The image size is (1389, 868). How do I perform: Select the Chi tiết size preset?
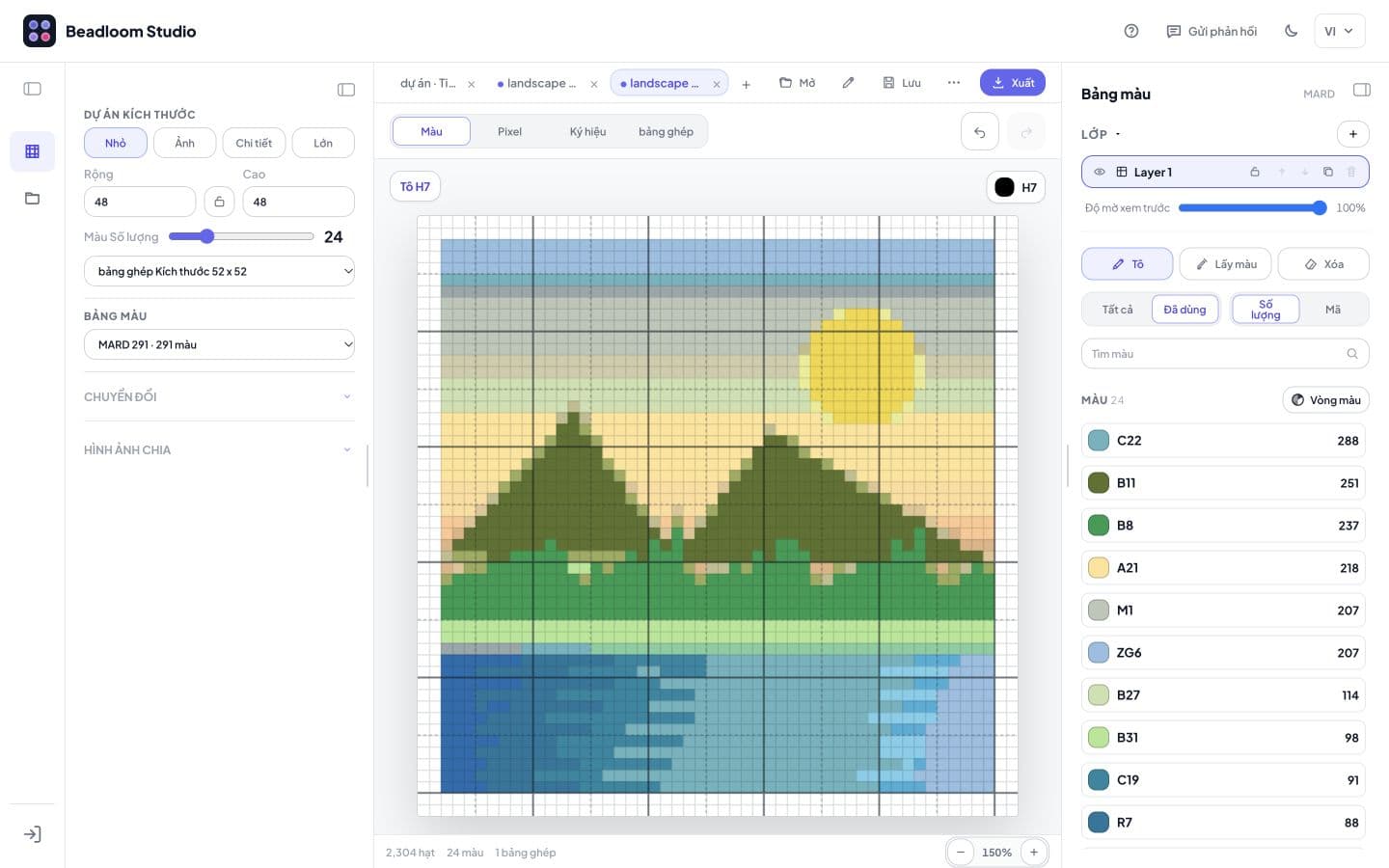[x=254, y=143]
